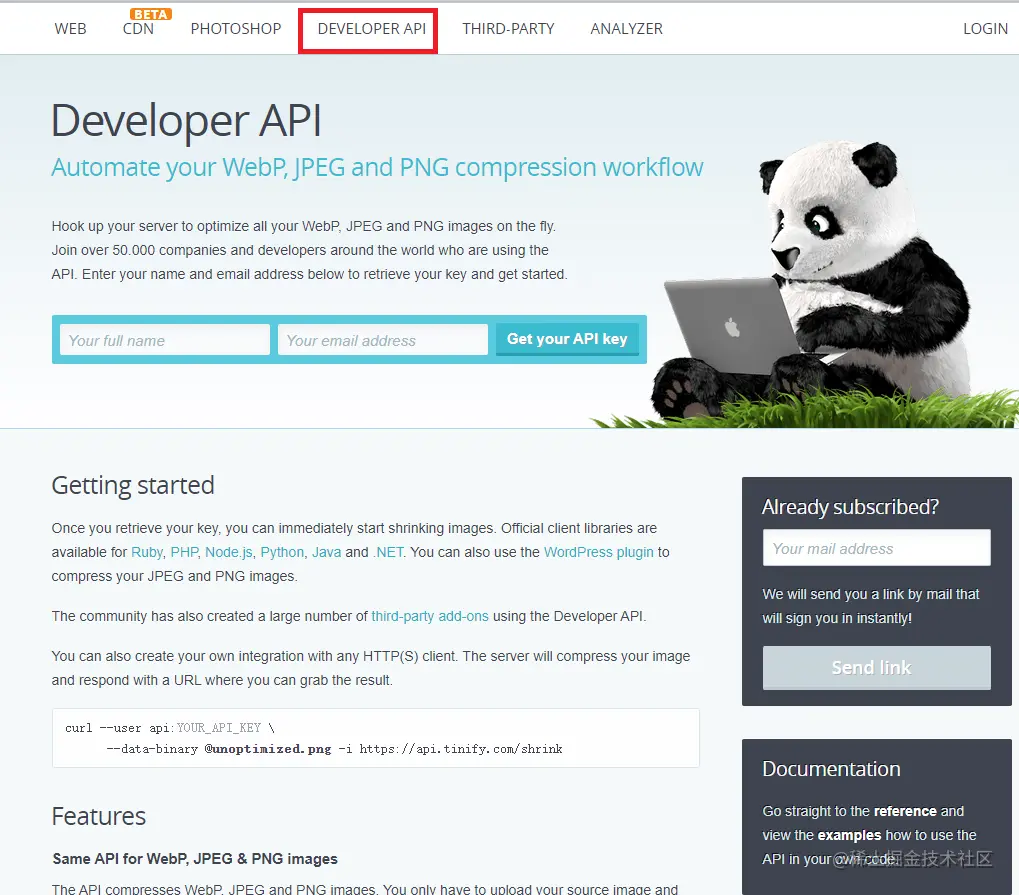This screenshot has width=1019, height=895.
Task: Click the curl command code block
Action: 376,738
